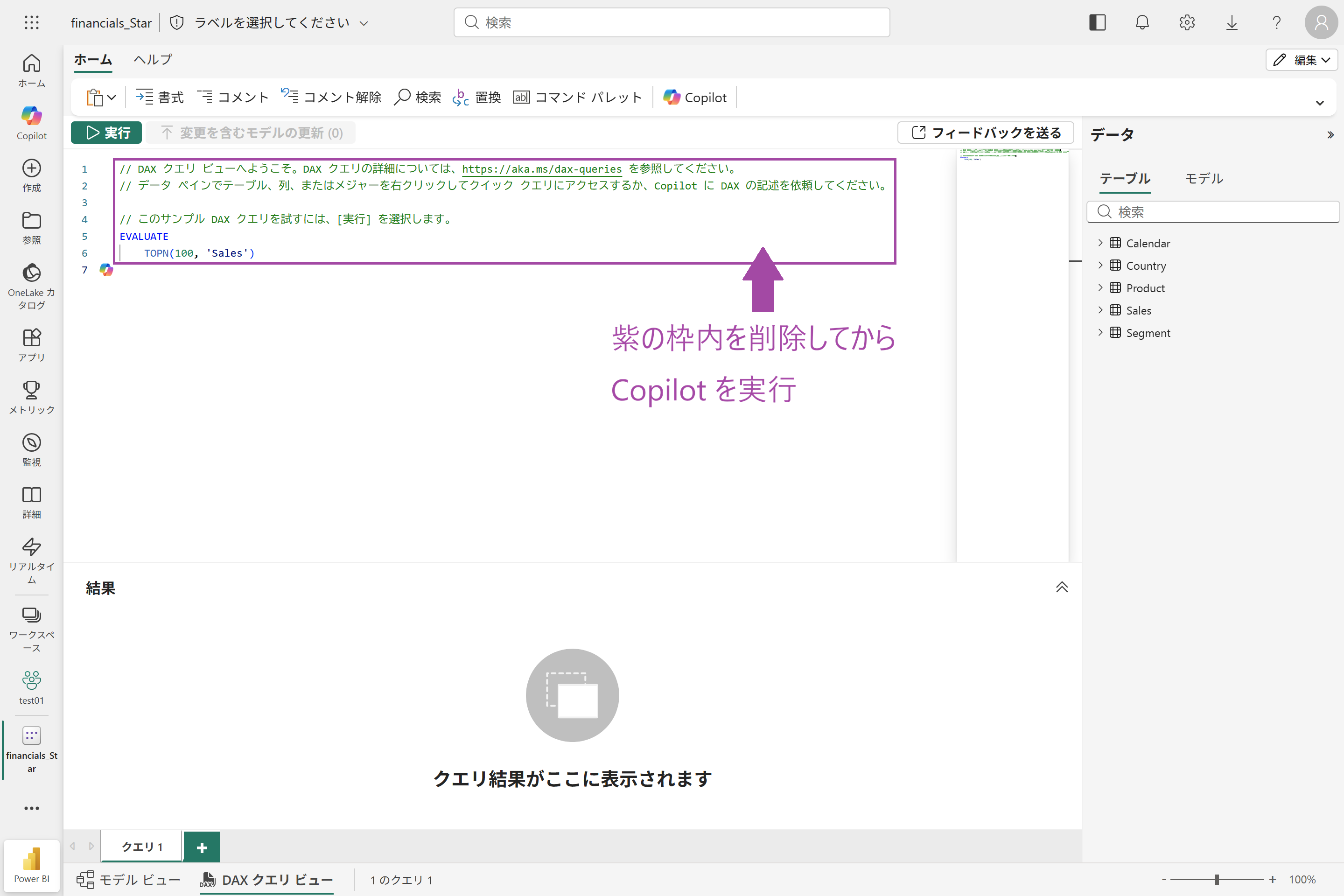This screenshot has height=896, width=1344.
Task: Open the Command Palette toolbar item
Action: pyautogui.click(x=577, y=98)
